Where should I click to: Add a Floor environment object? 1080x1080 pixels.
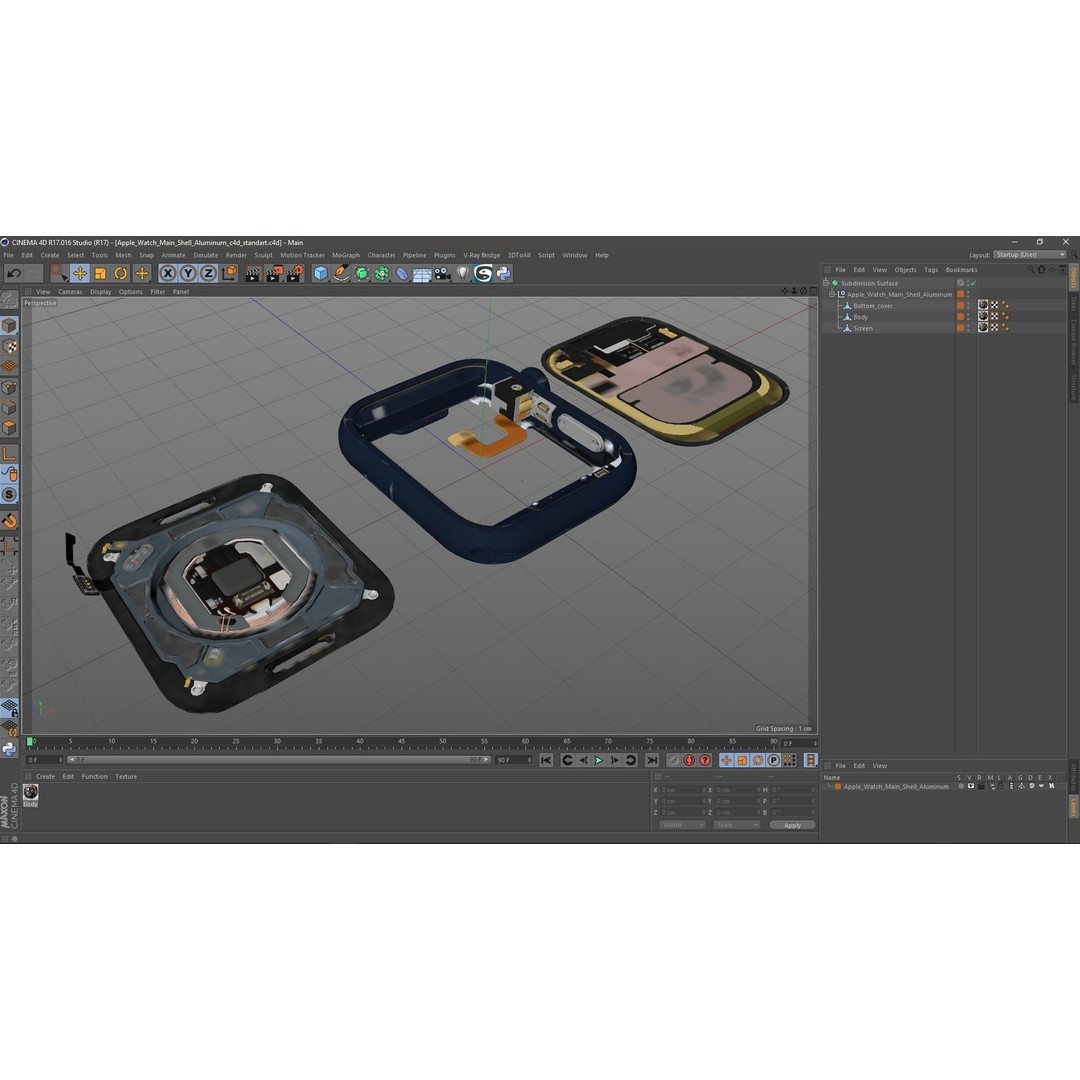[422, 274]
